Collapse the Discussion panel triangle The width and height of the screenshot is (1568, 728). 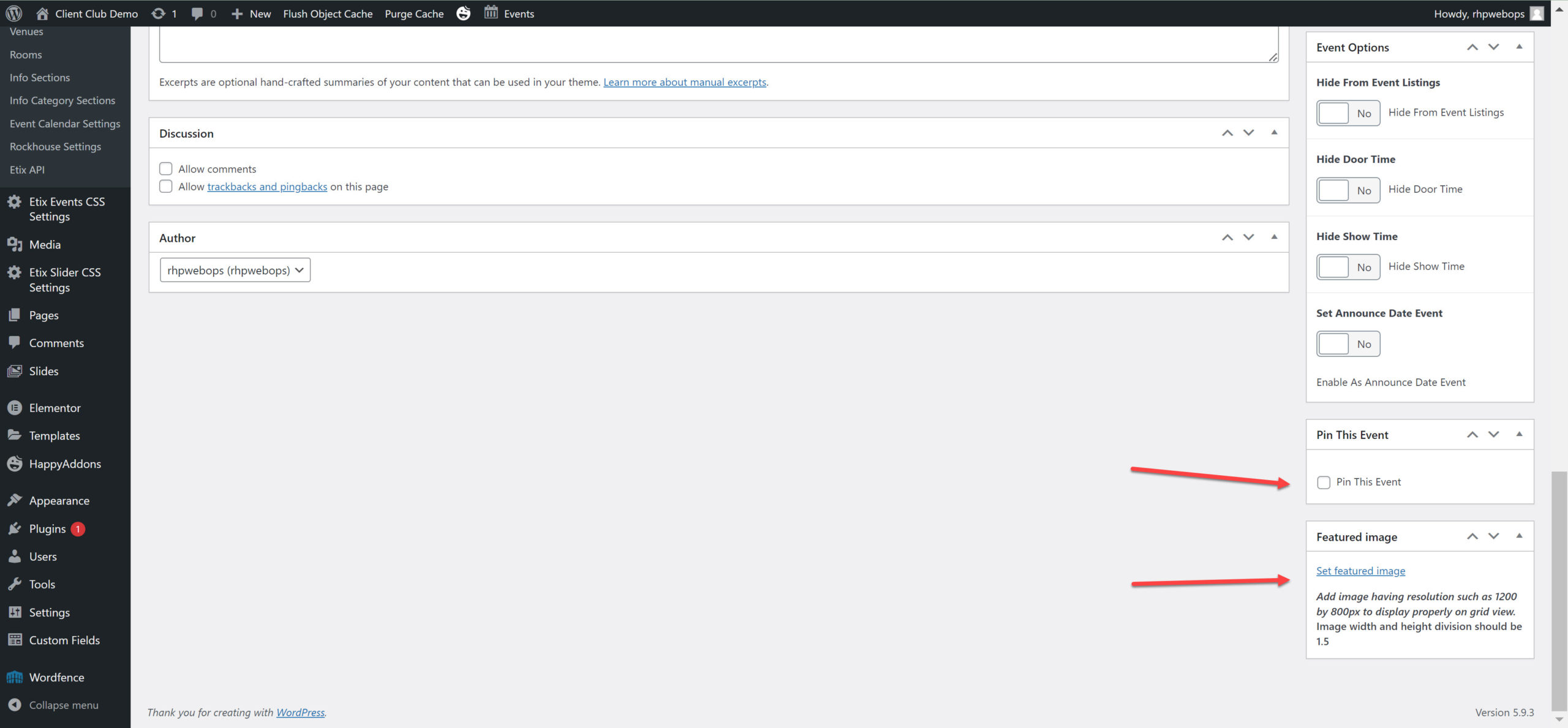(1274, 133)
